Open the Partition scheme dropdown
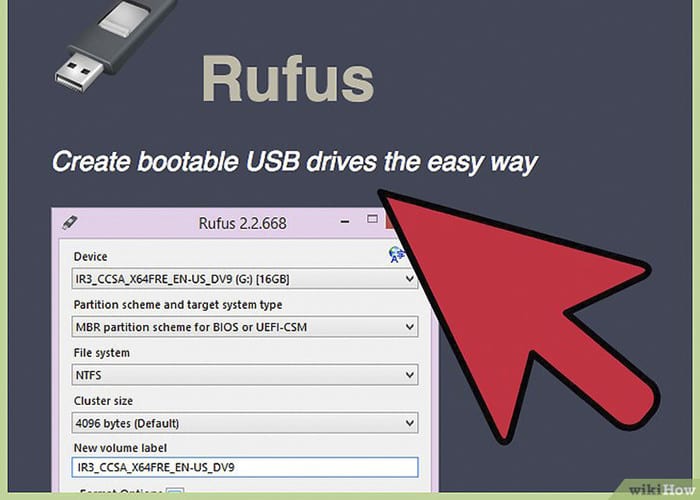The width and height of the screenshot is (700, 500). (245, 327)
